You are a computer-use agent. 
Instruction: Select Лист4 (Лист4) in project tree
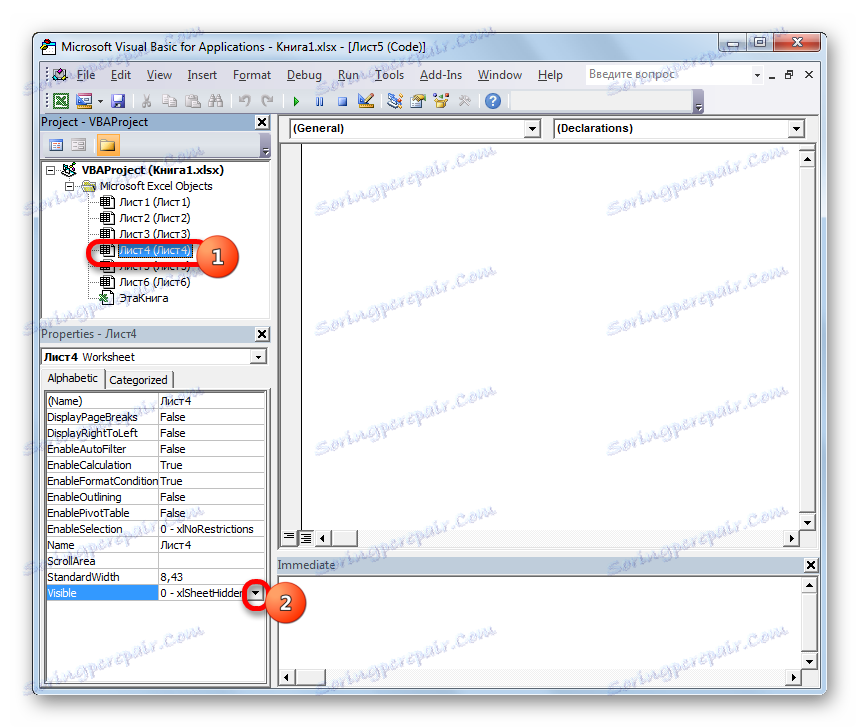155,251
